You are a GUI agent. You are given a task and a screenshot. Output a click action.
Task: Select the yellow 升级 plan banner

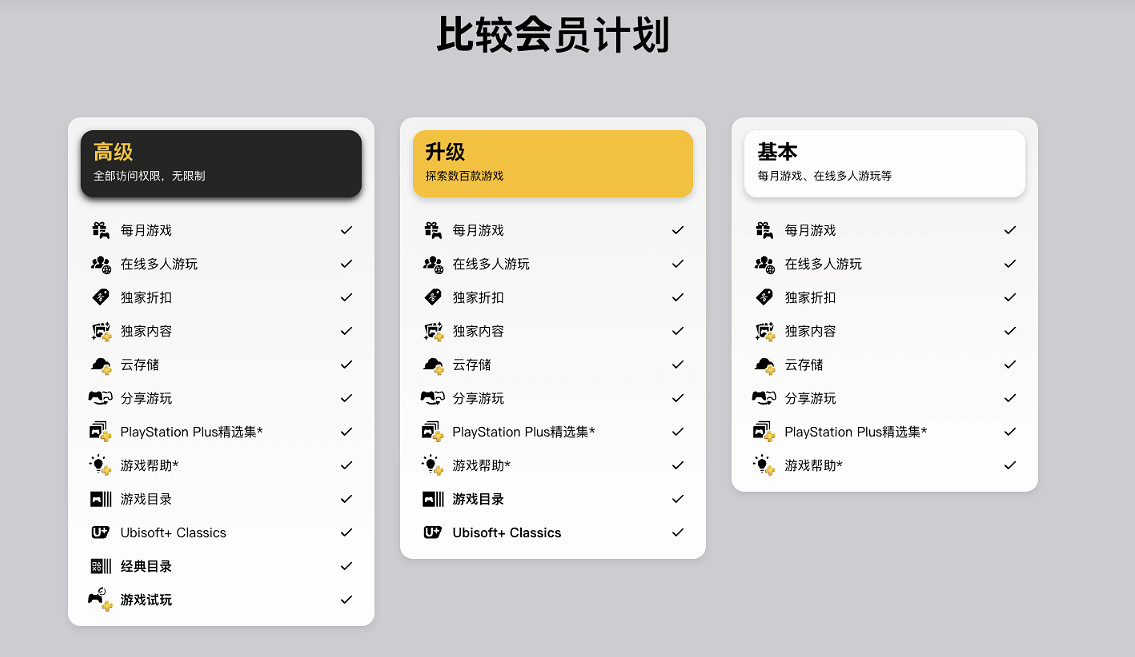552,163
